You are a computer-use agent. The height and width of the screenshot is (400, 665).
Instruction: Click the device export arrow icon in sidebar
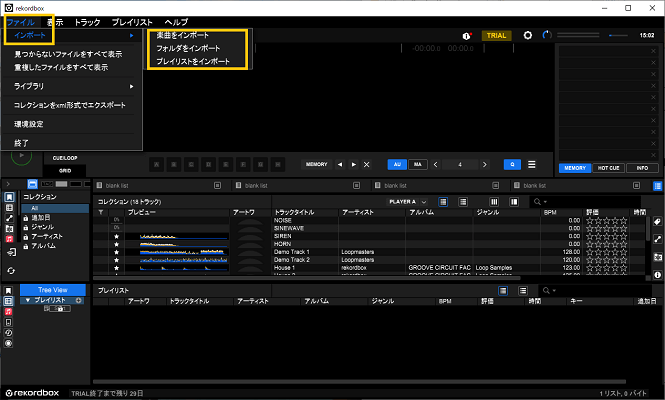(x=11, y=252)
